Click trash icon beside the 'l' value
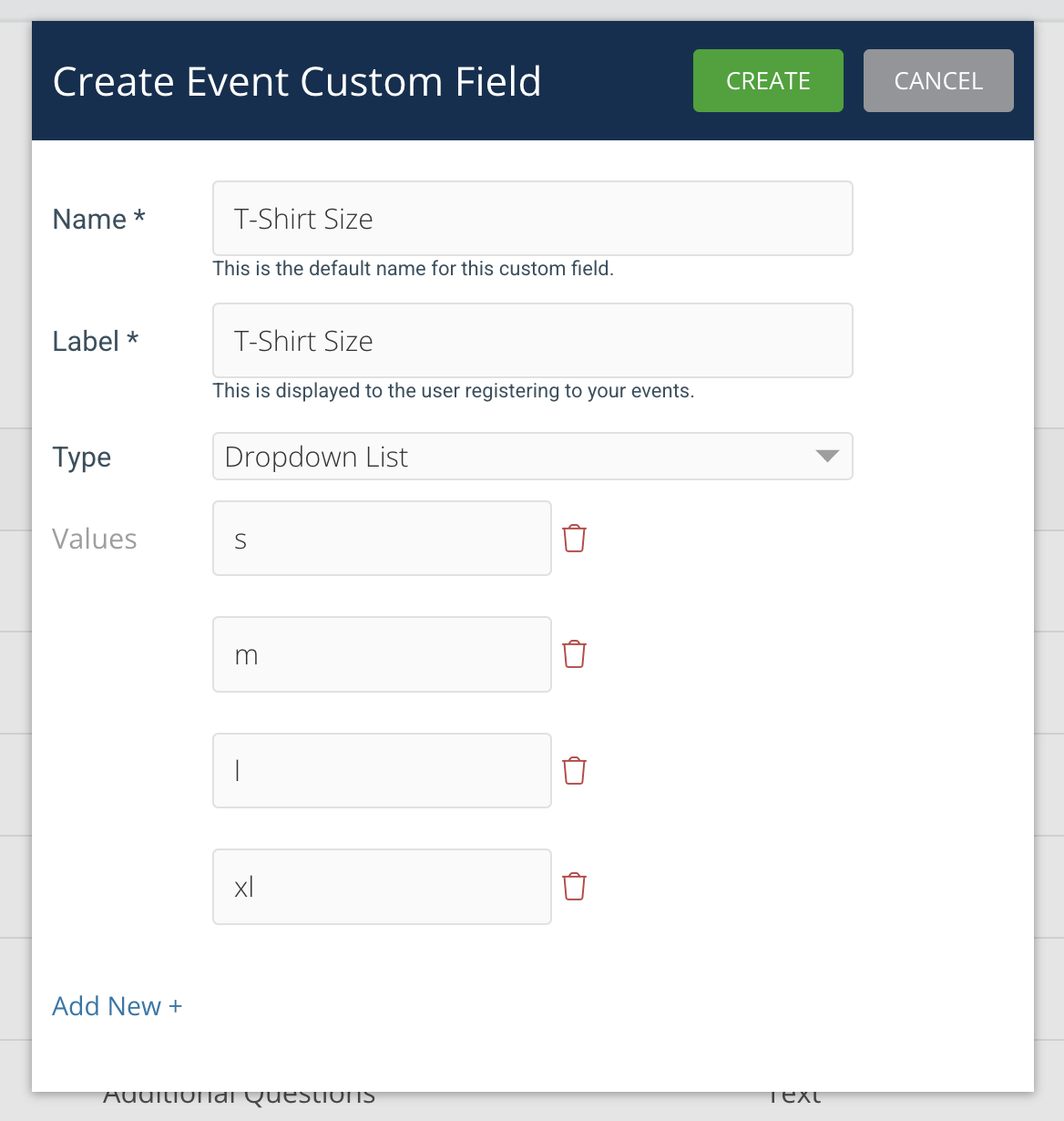 tap(574, 771)
